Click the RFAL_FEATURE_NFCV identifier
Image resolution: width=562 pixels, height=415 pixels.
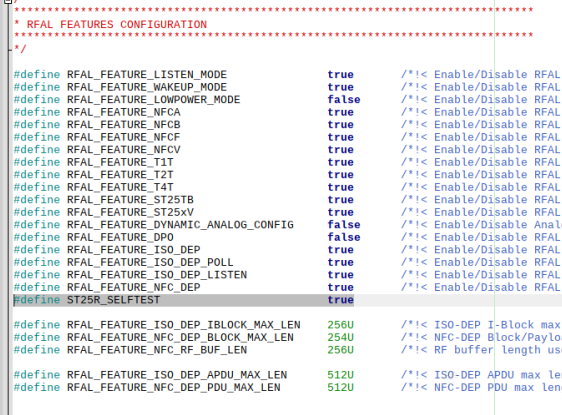click(124, 149)
